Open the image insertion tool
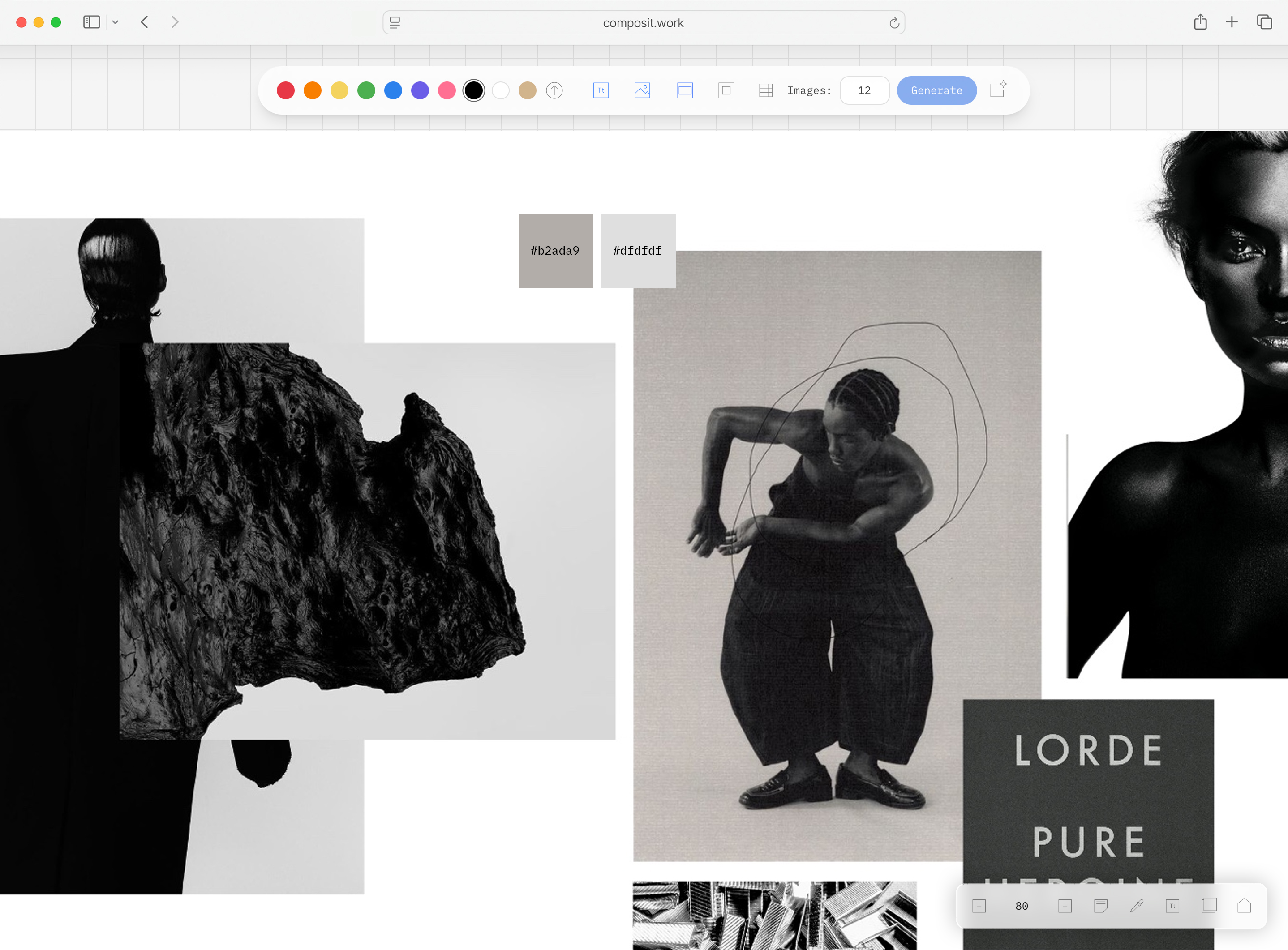Viewport: 1288px width, 950px height. click(643, 90)
